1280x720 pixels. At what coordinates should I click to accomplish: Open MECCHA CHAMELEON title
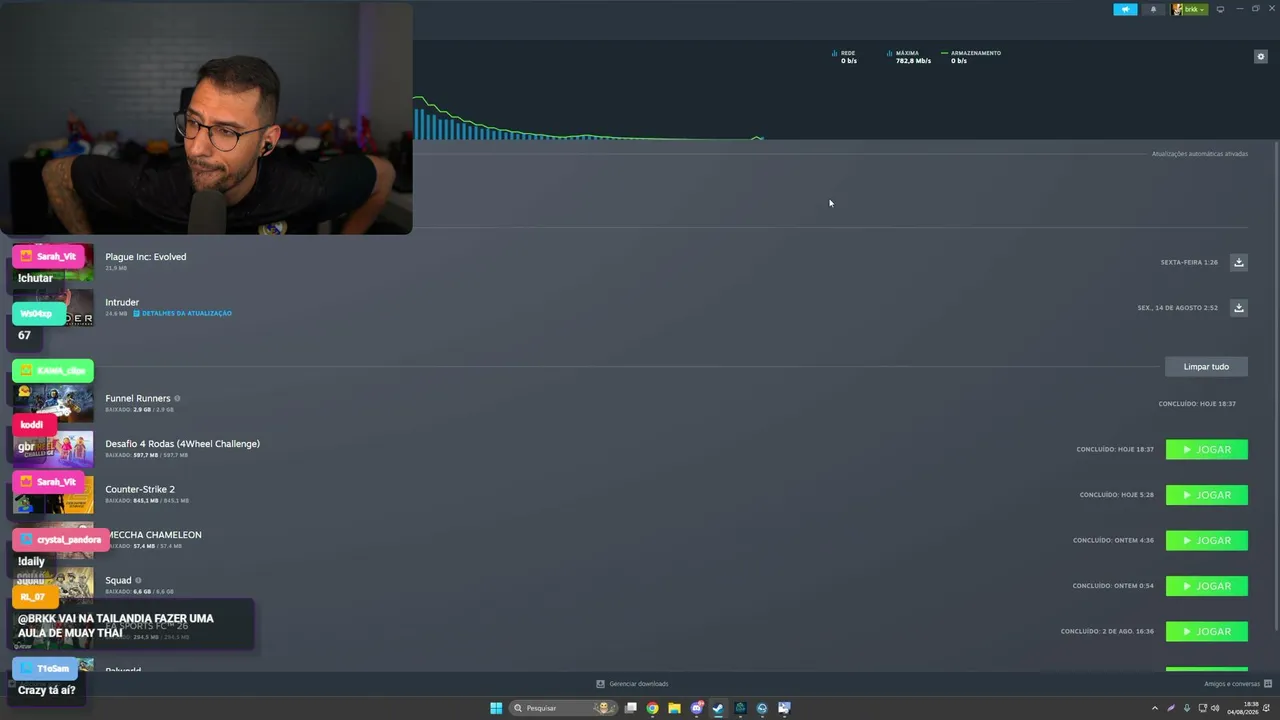point(153,535)
